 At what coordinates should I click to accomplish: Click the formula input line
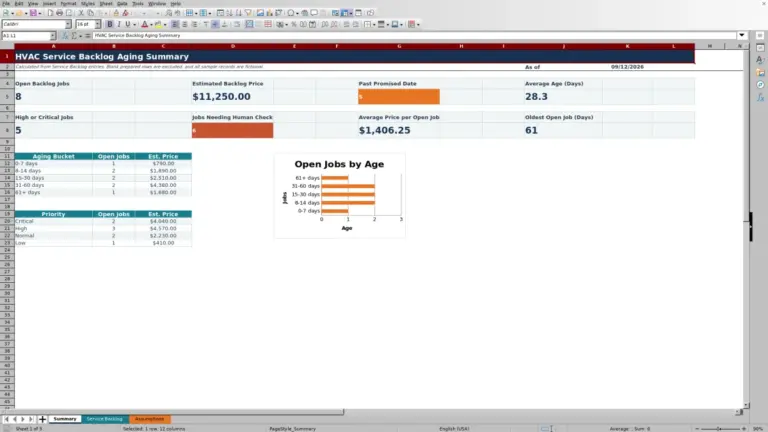coord(414,35)
